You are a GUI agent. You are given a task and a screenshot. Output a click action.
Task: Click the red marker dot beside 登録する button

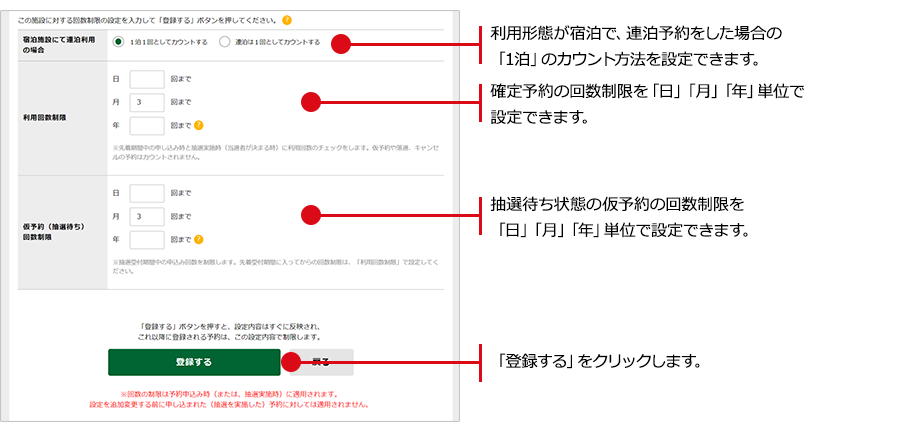coord(290,361)
